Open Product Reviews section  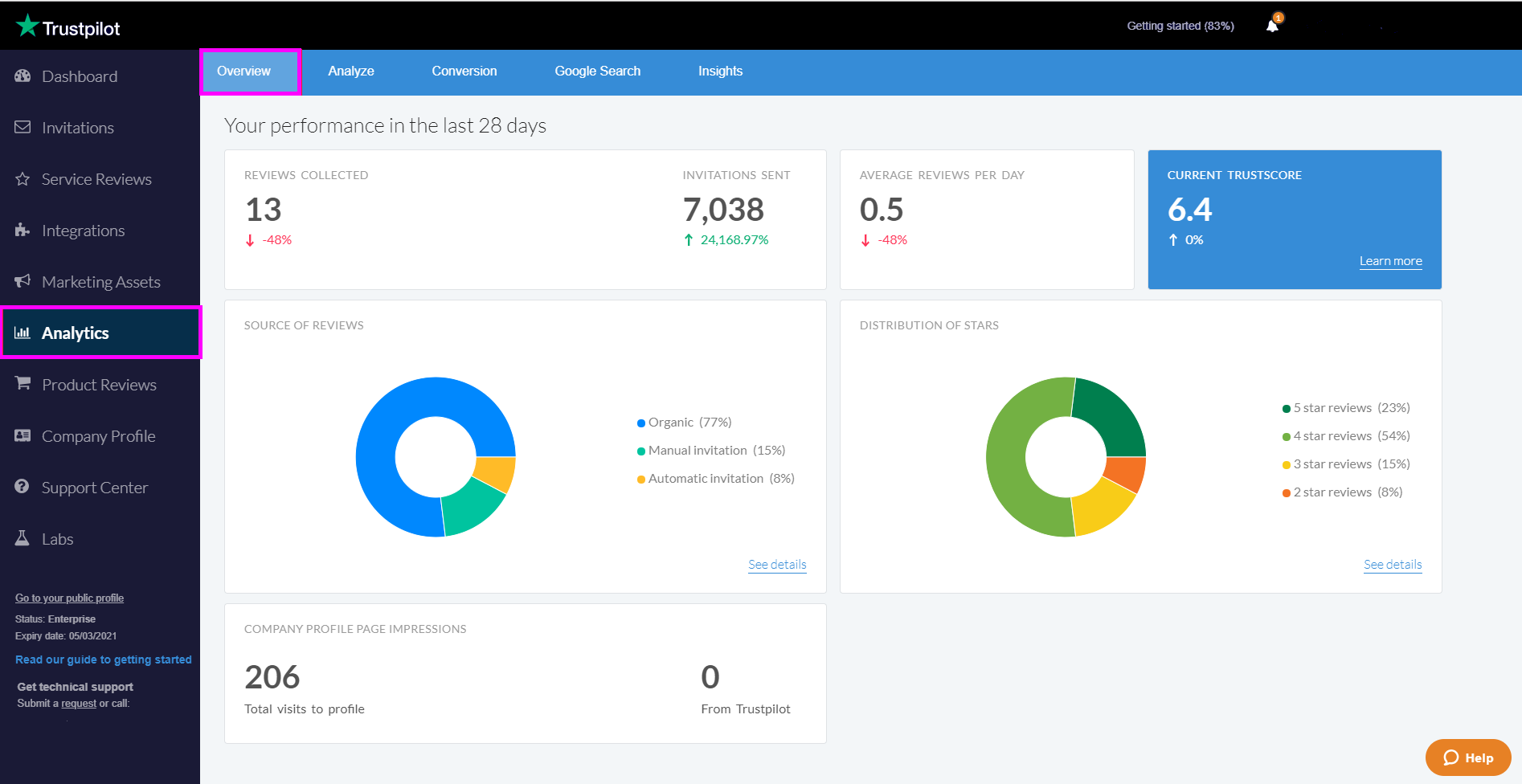pos(100,385)
